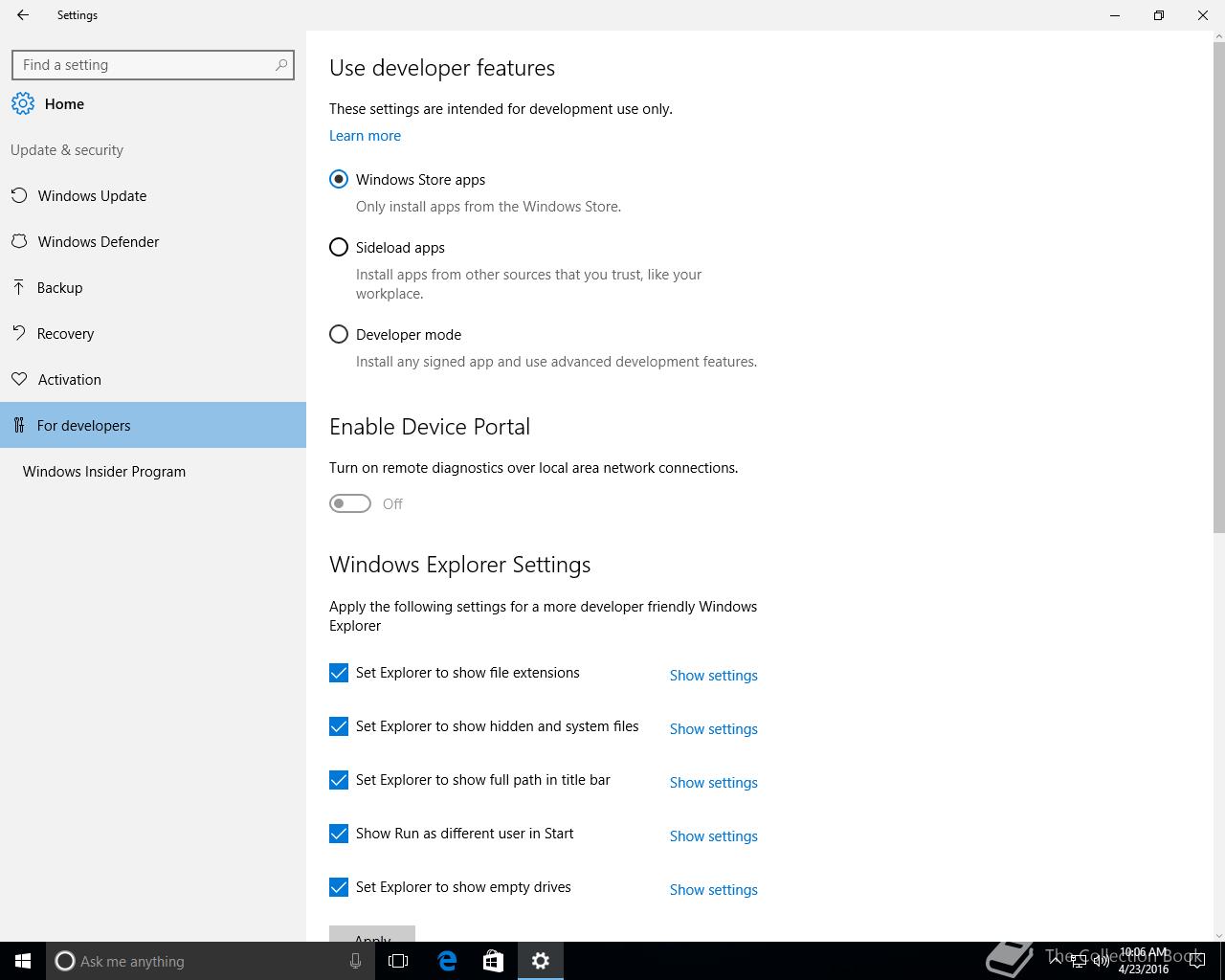Image resolution: width=1225 pixels, height=980 pixels.
Task: Click the Windows Explorer Settings heading
Action: pyautogui.click(x=459, y=565)
